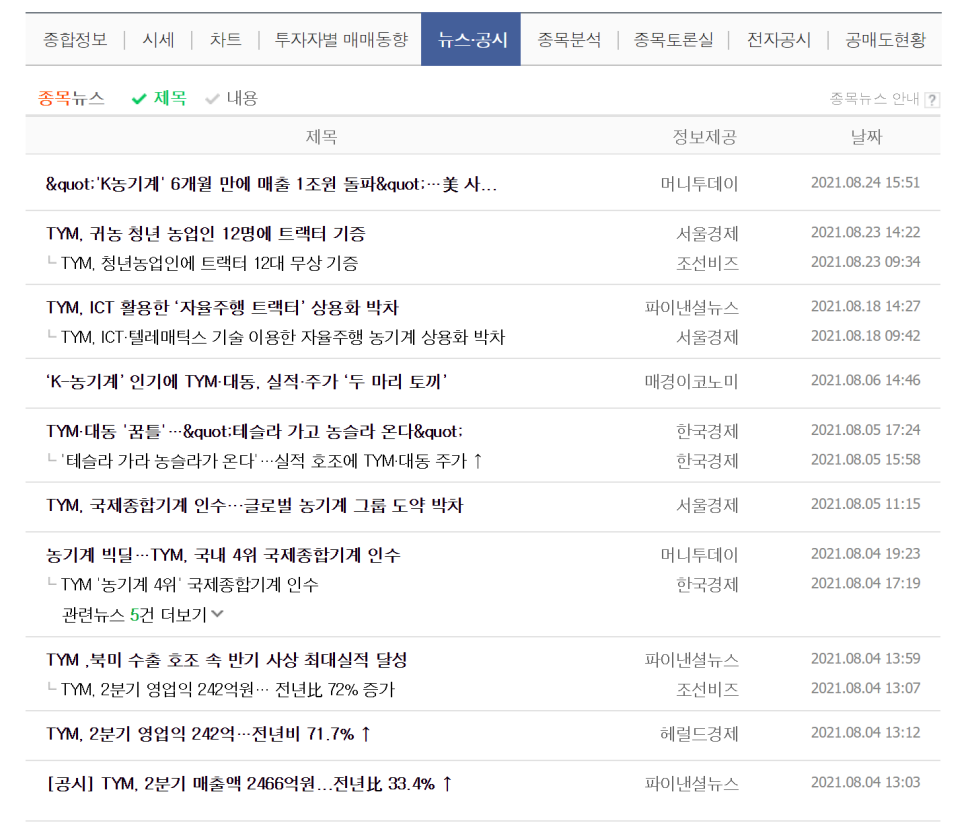This screenshot has height=825, width=966.
Task: Open the 차트 tab
Action: tap(225, 40)
